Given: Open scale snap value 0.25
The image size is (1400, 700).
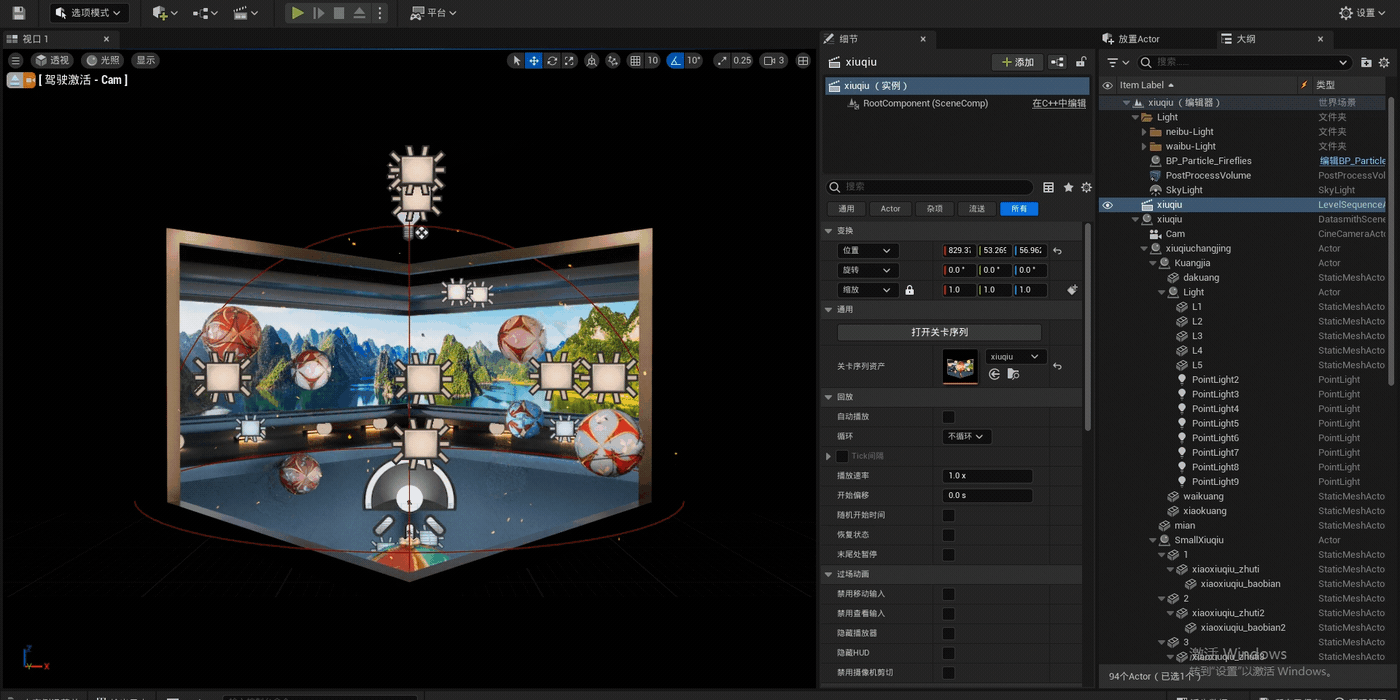Looking at the screenshot, I should pos(742,61).
